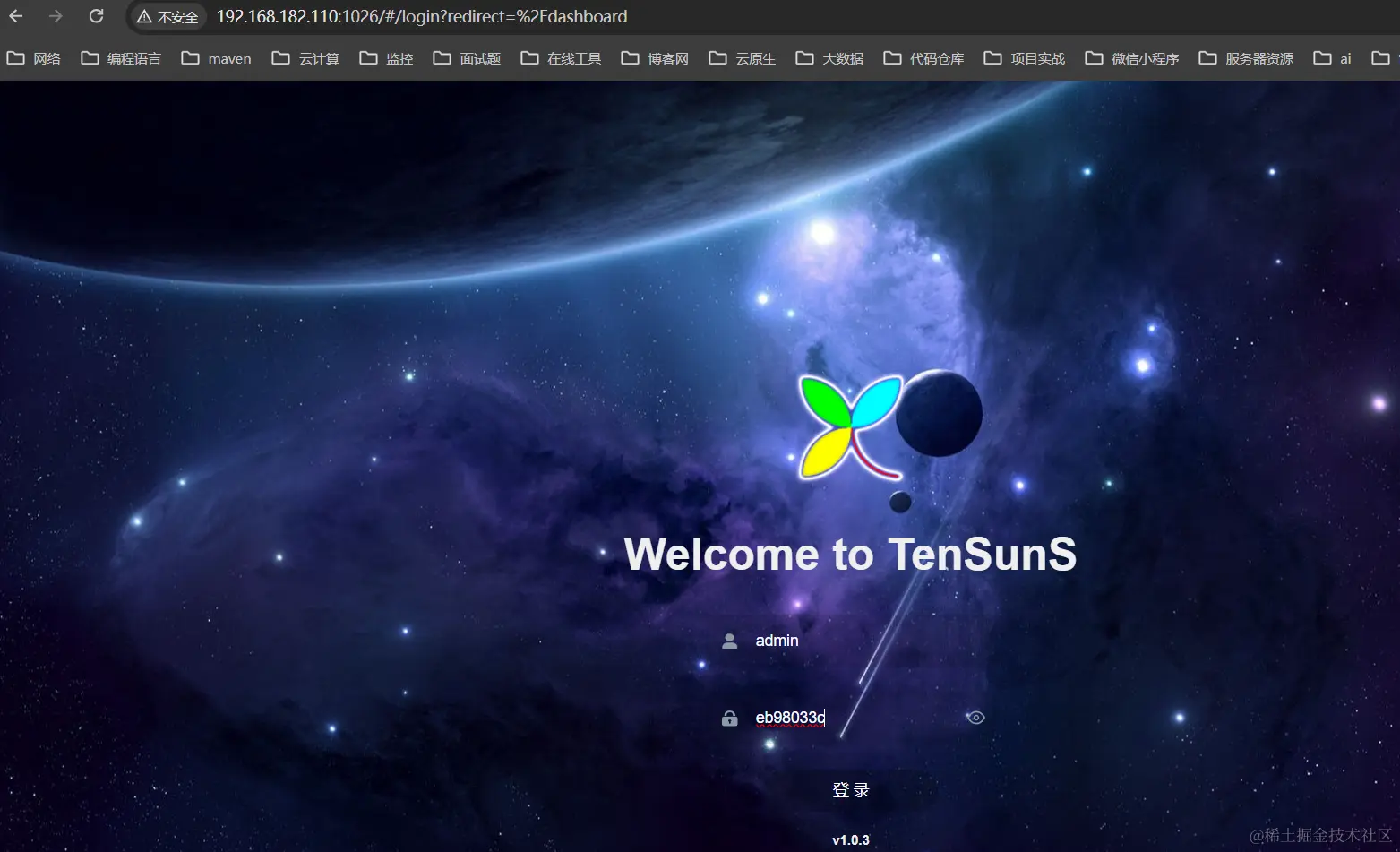Select the address bar URL text
This screenshot has height=852, width=1400.
422,16
